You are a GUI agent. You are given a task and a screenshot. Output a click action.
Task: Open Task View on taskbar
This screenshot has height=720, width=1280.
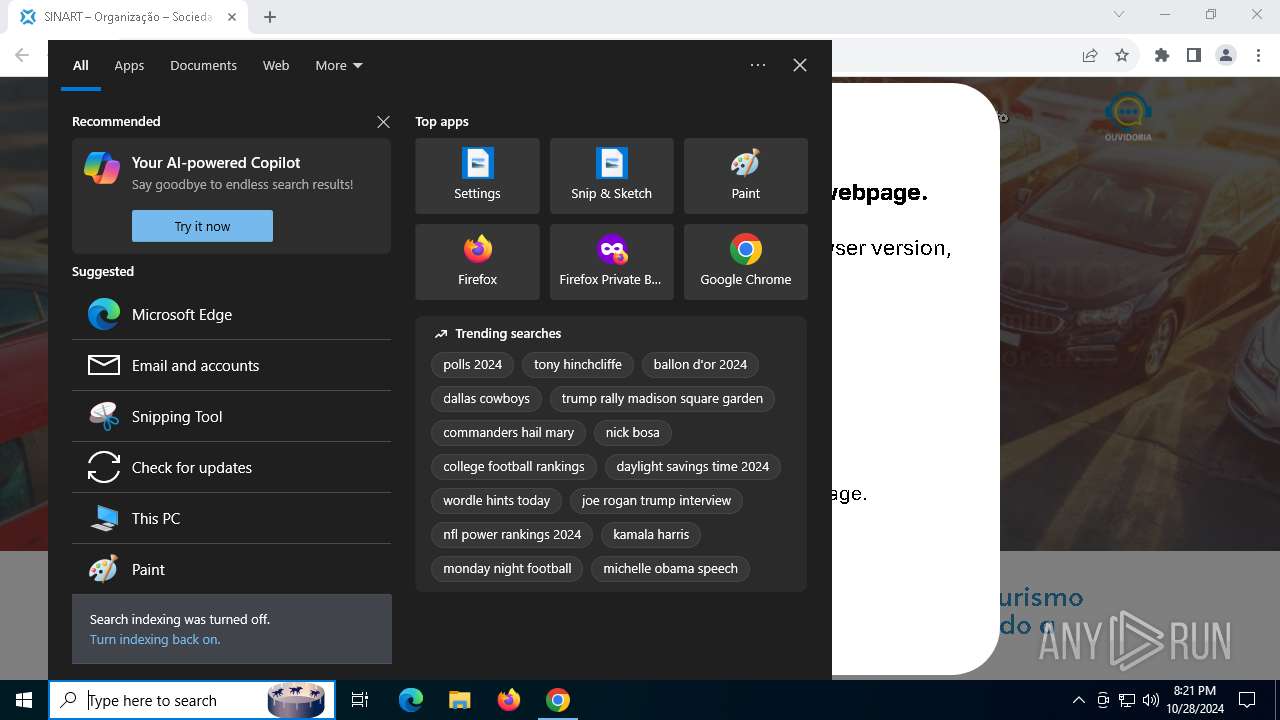click(360, 700)
